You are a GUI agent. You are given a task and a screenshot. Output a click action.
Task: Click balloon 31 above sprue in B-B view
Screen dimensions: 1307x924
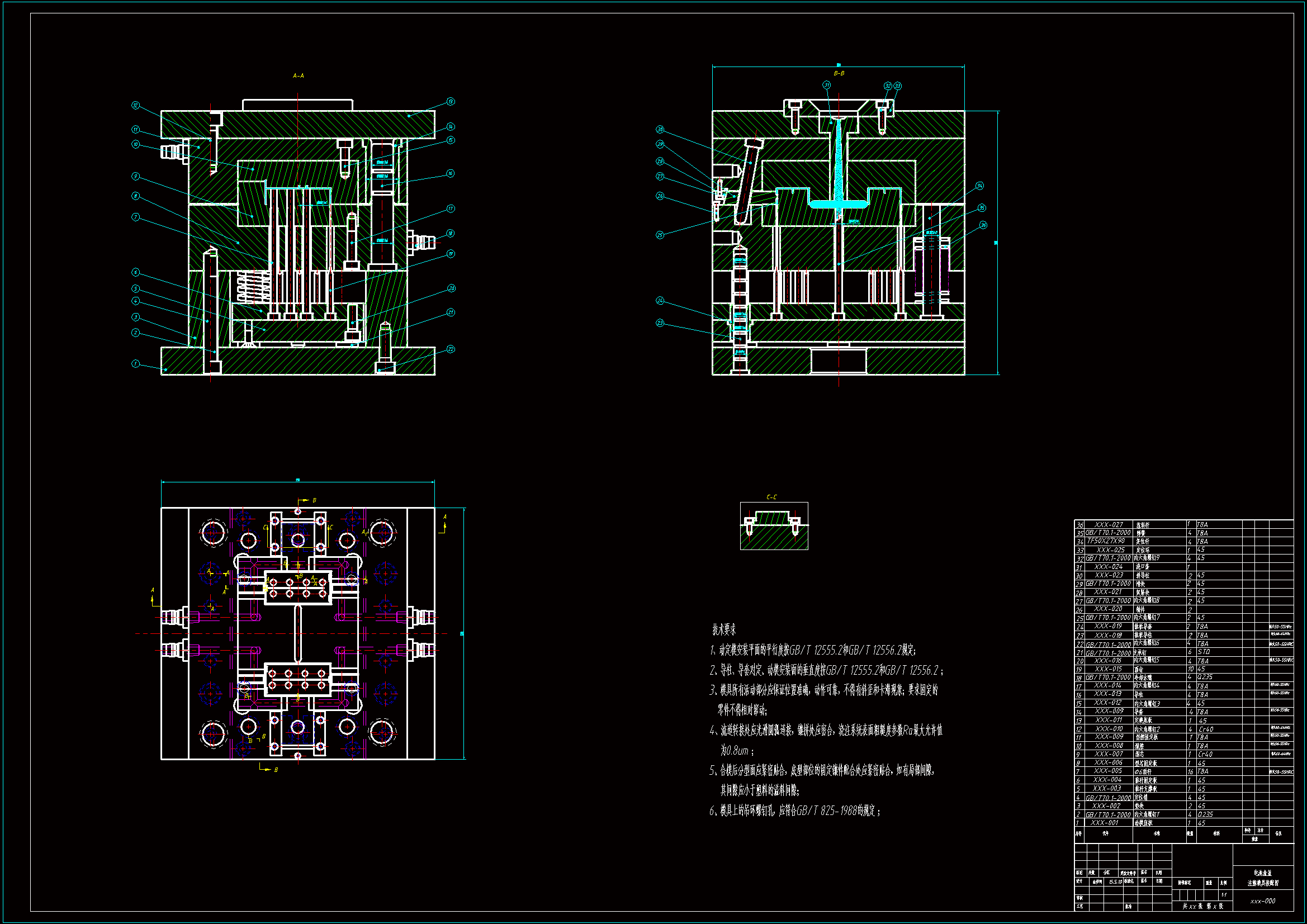coord(827,86)
